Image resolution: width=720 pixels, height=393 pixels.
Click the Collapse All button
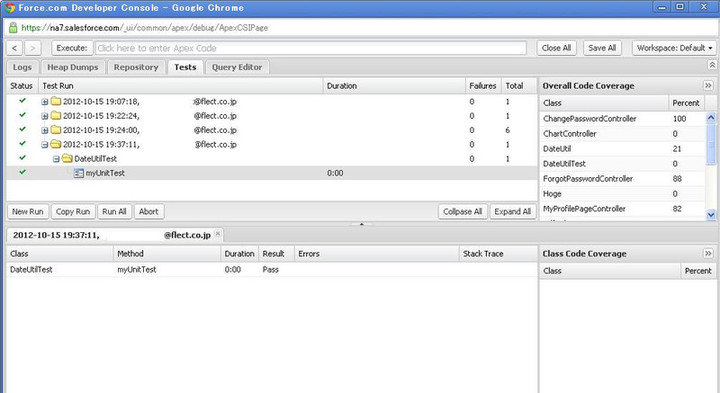point(462,212)
